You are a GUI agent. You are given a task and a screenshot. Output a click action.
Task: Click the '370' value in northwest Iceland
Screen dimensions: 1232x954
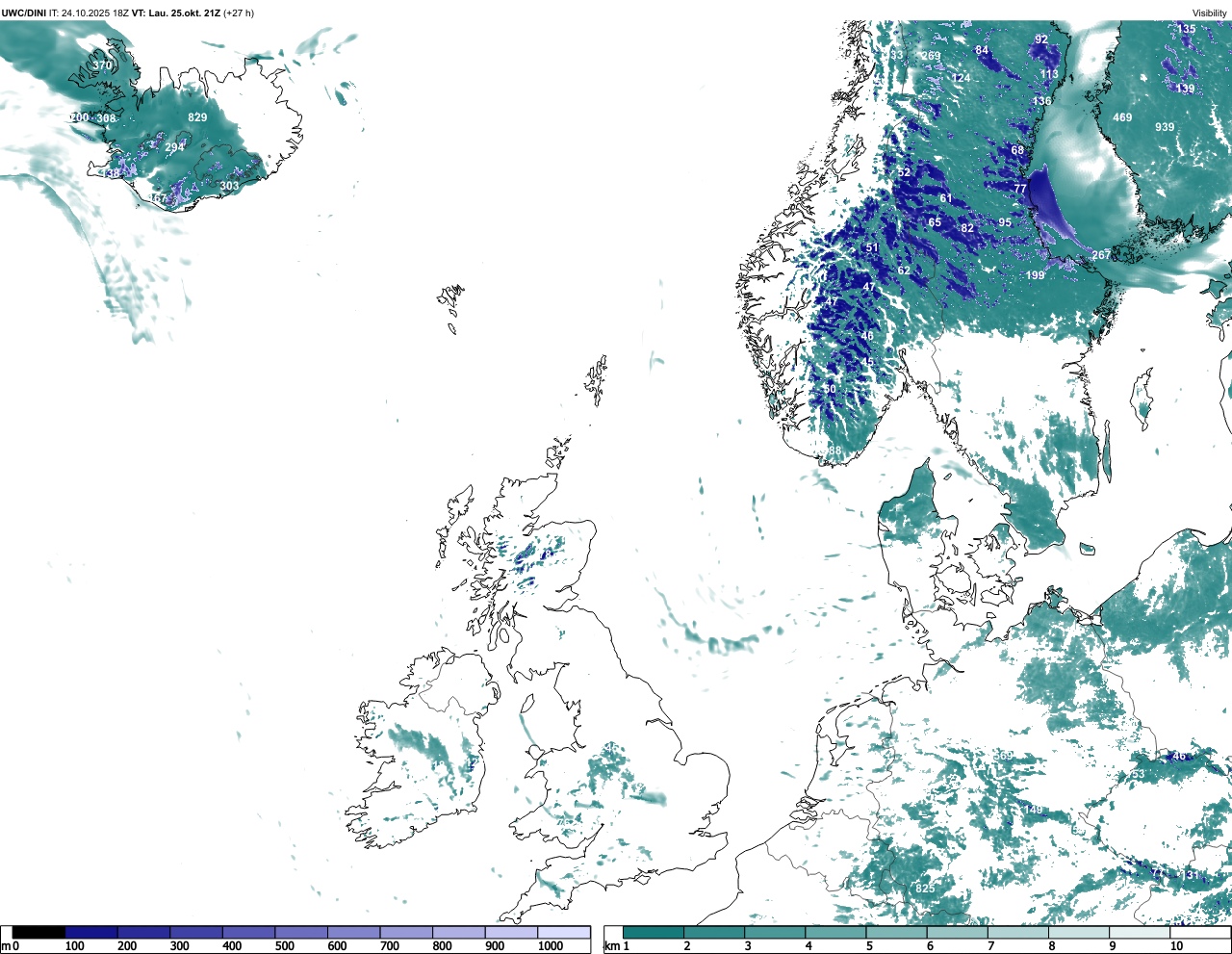pos(102,65)
